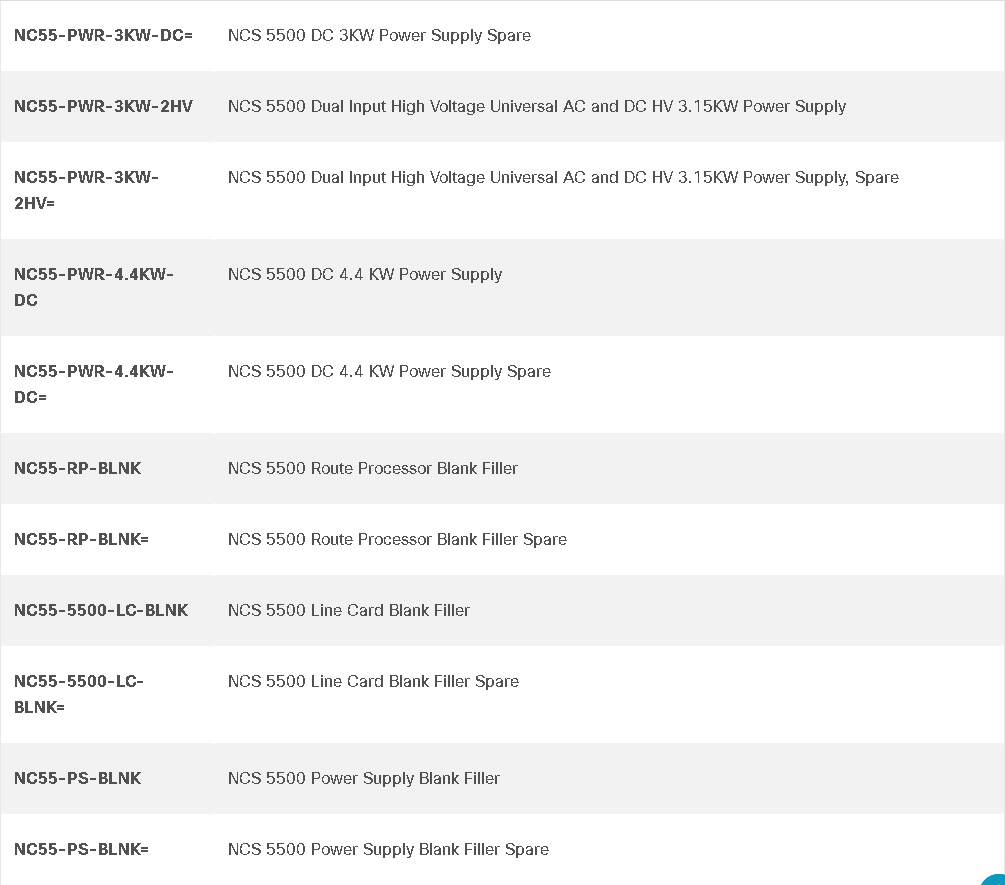Select the NC55-PS-BLNK= part number

[81, 849]
